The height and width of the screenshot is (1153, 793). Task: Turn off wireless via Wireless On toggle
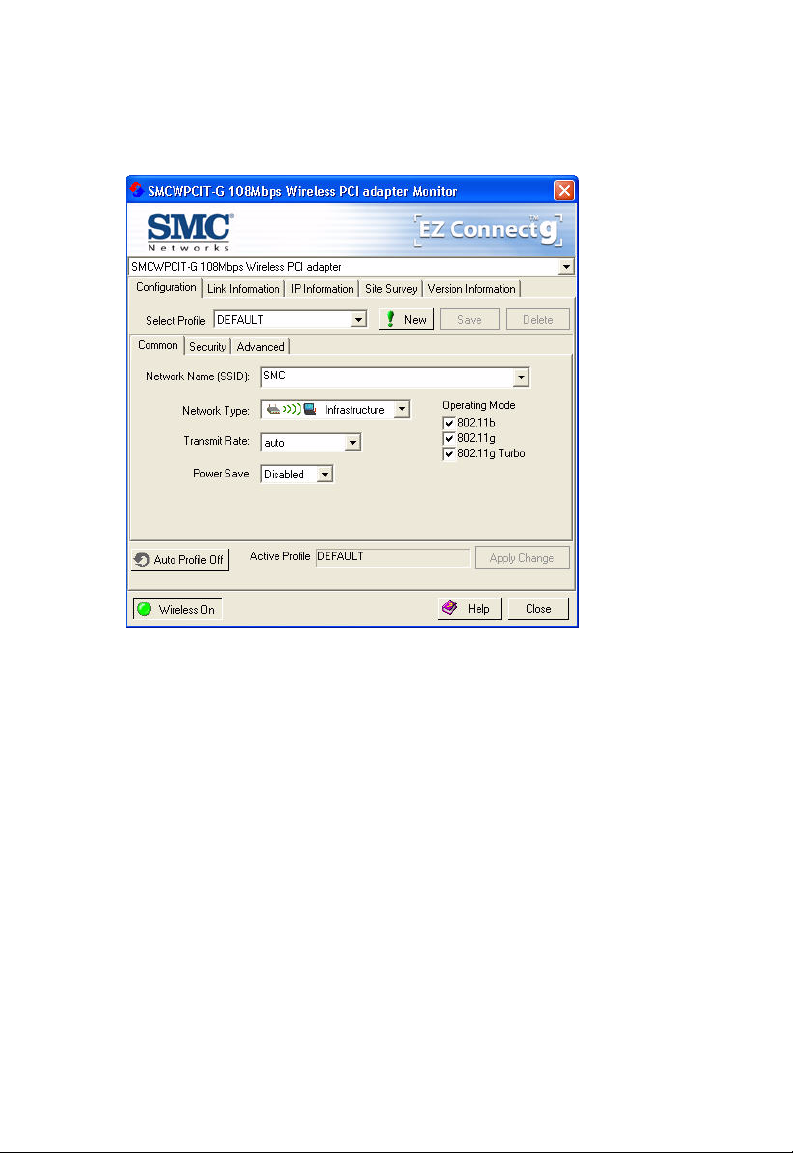pos(177,609)
